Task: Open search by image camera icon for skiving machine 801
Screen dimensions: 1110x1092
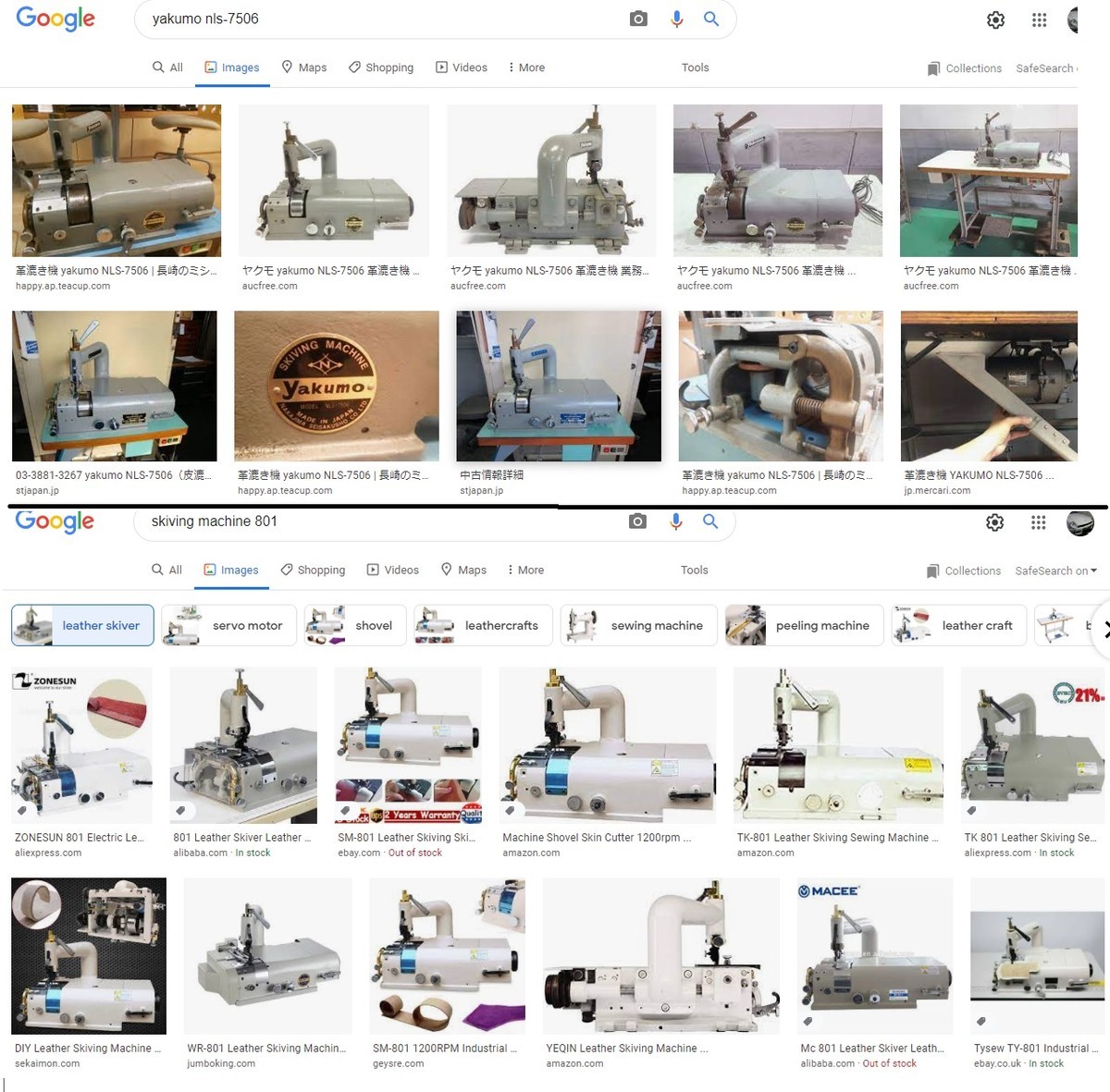Action: [637, 521]
